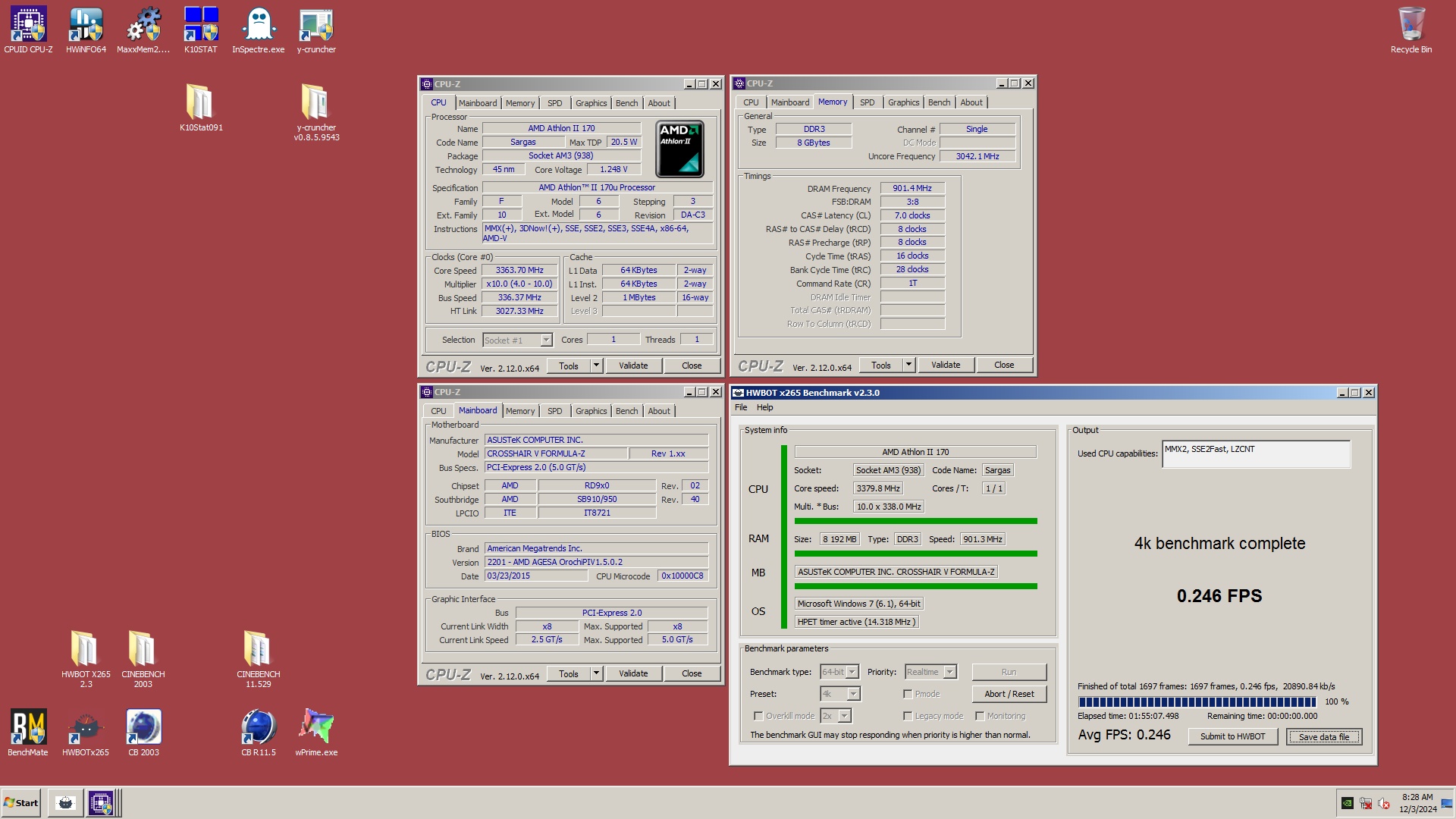
Task: Open K10Stat091 folder
Action: coord(201,108)
